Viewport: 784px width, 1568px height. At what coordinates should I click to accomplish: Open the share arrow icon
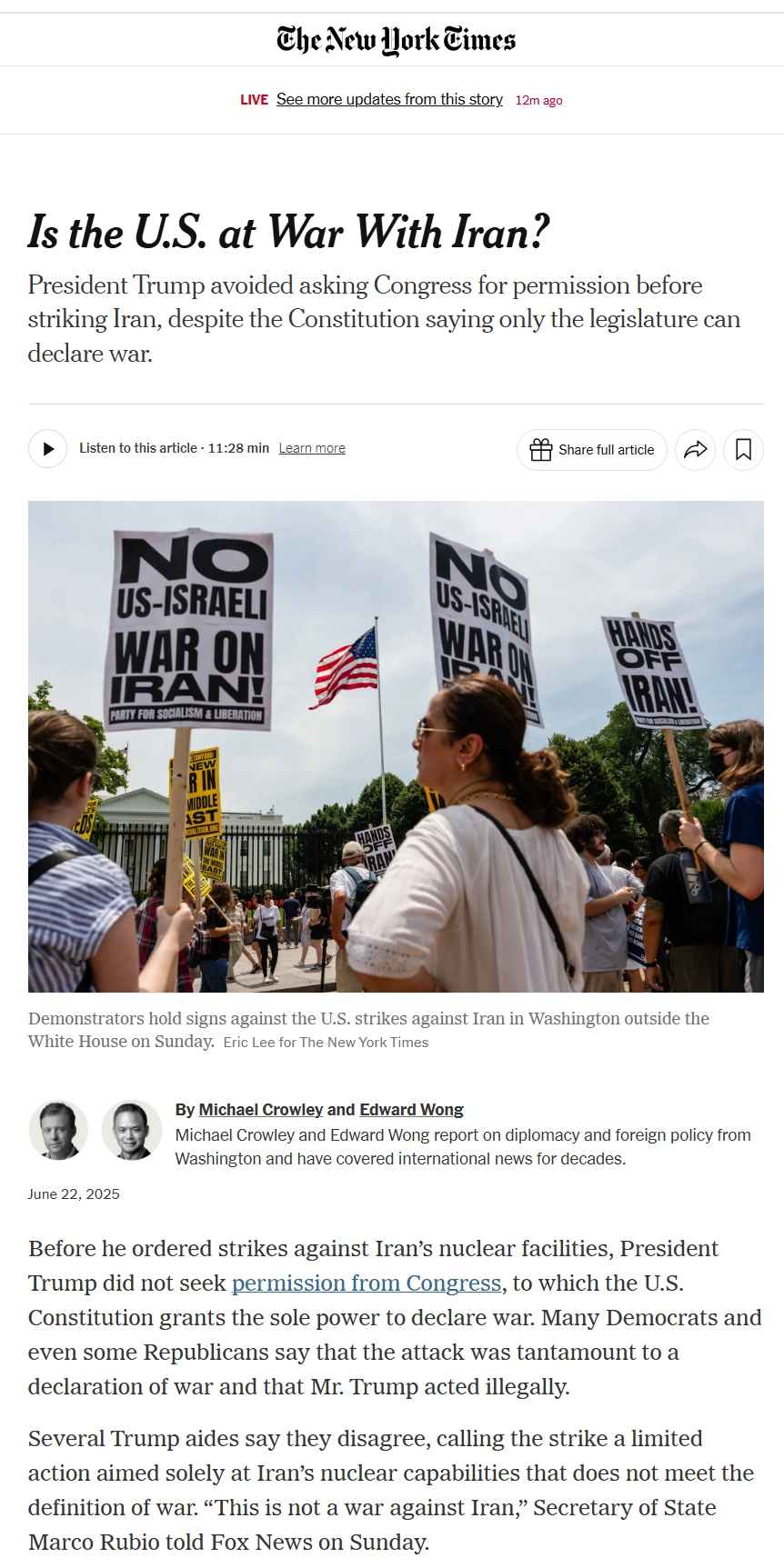coord(695,450)
